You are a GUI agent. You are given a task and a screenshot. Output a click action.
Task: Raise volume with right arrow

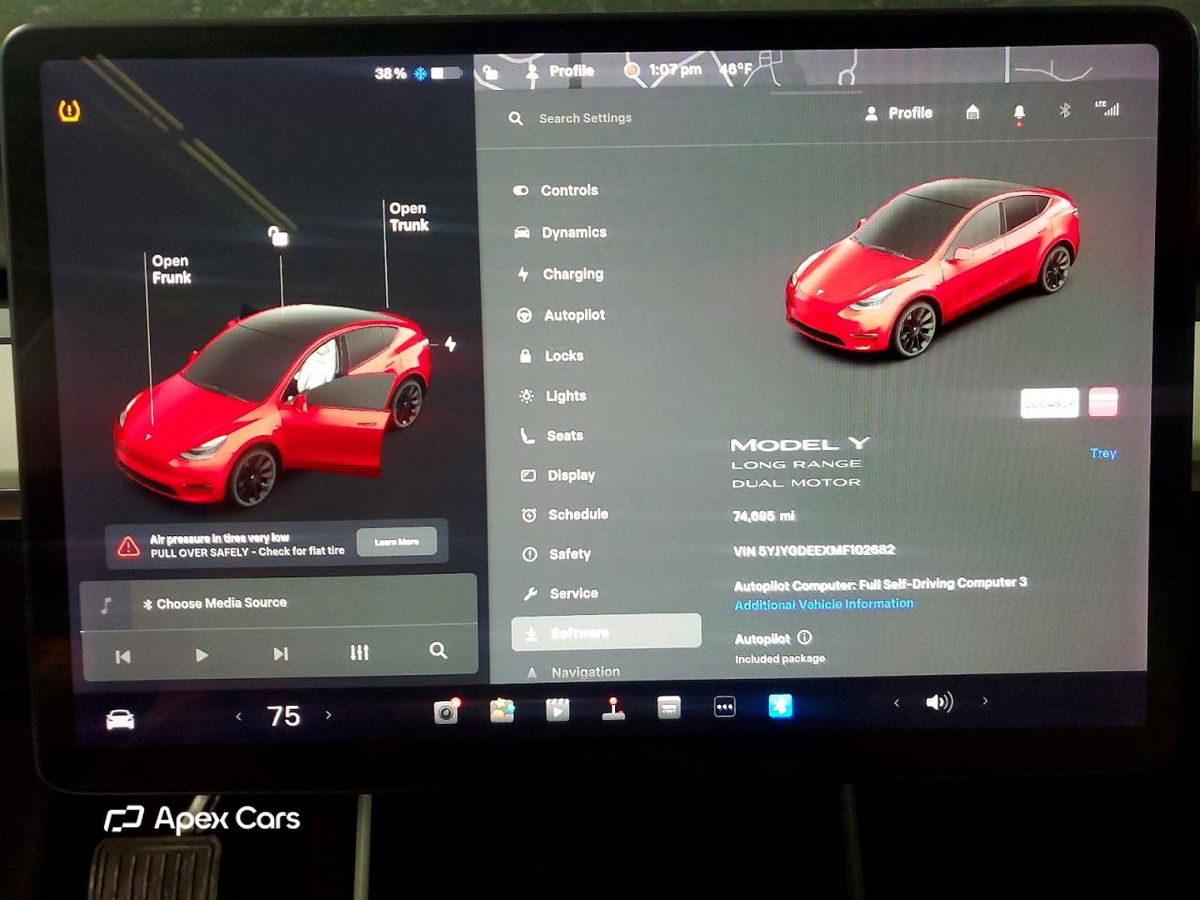pyautogui.click(x=985, y=701)
